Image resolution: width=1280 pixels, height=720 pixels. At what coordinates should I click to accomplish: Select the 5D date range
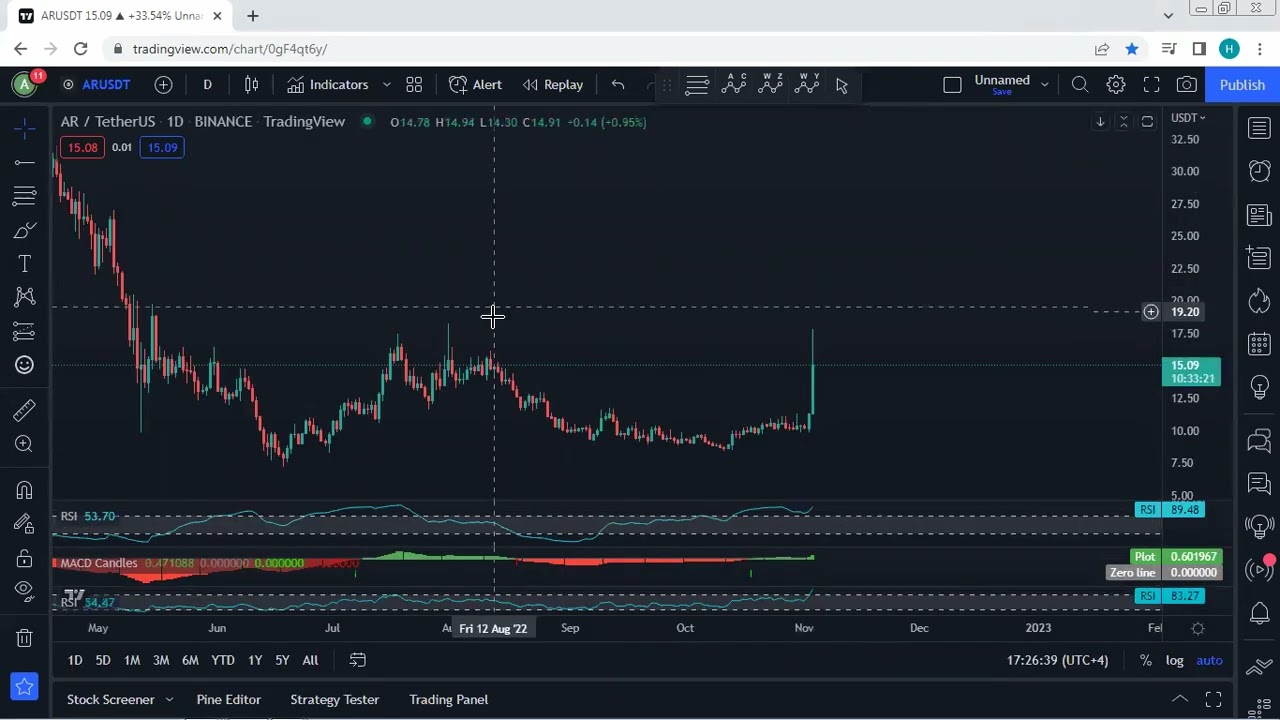click(x=103, y=660)
